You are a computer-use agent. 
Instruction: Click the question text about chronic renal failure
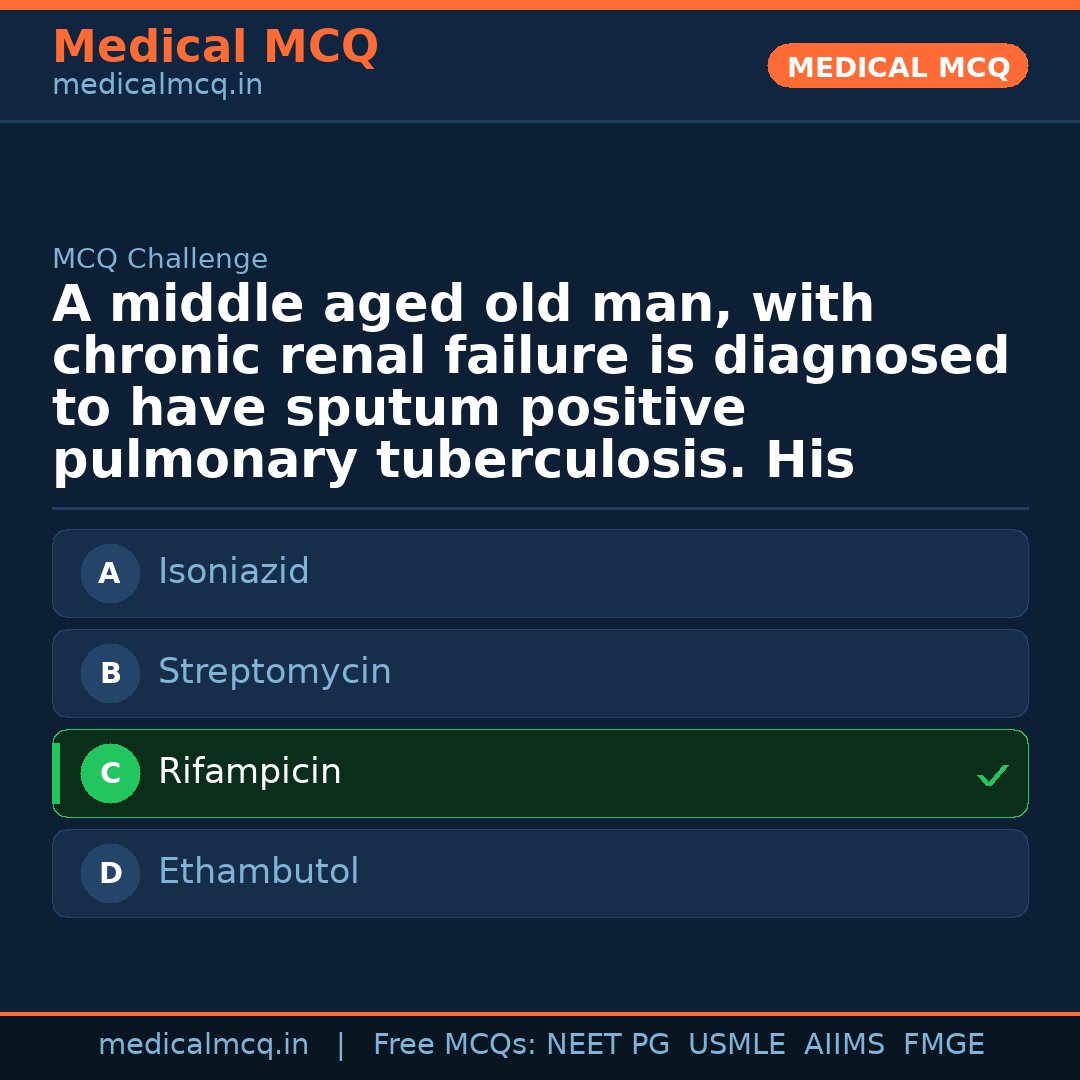pos(530,383)
